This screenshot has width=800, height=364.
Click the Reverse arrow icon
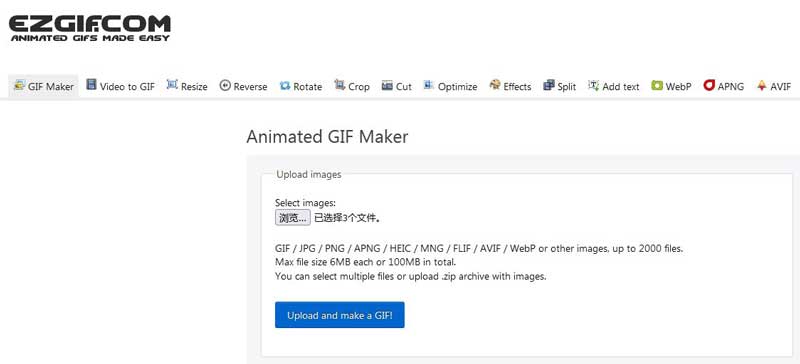click(x=225, y=85)
